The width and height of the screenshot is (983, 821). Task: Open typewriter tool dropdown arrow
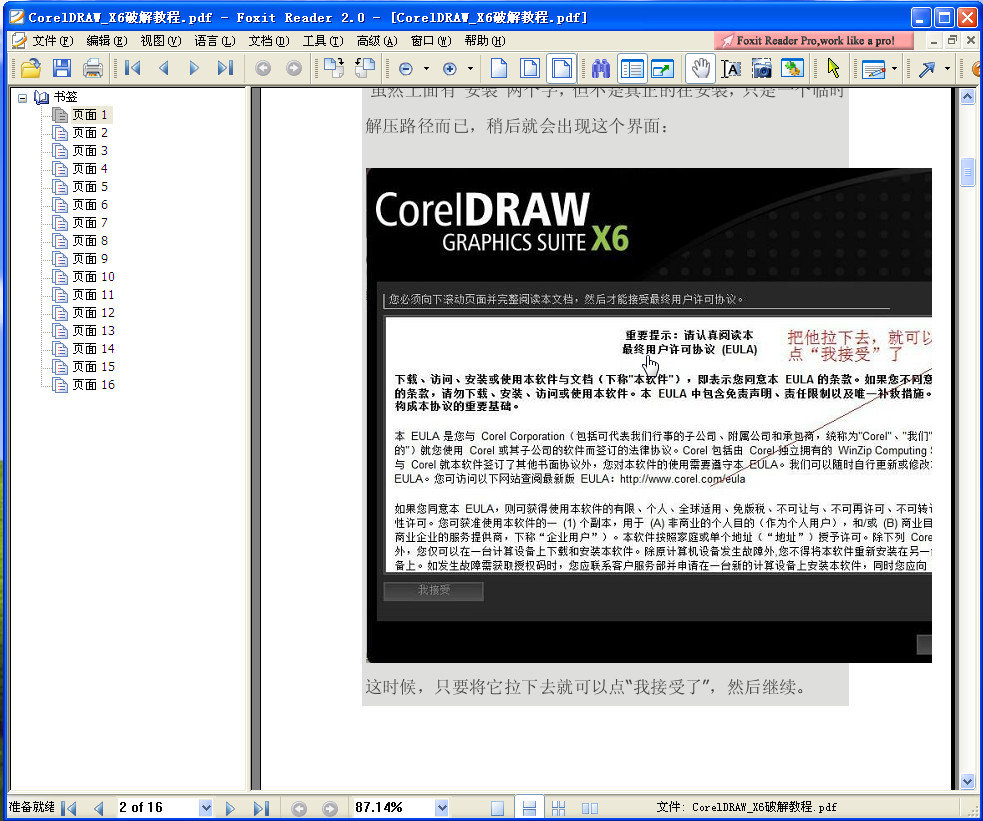coord(895,69)
